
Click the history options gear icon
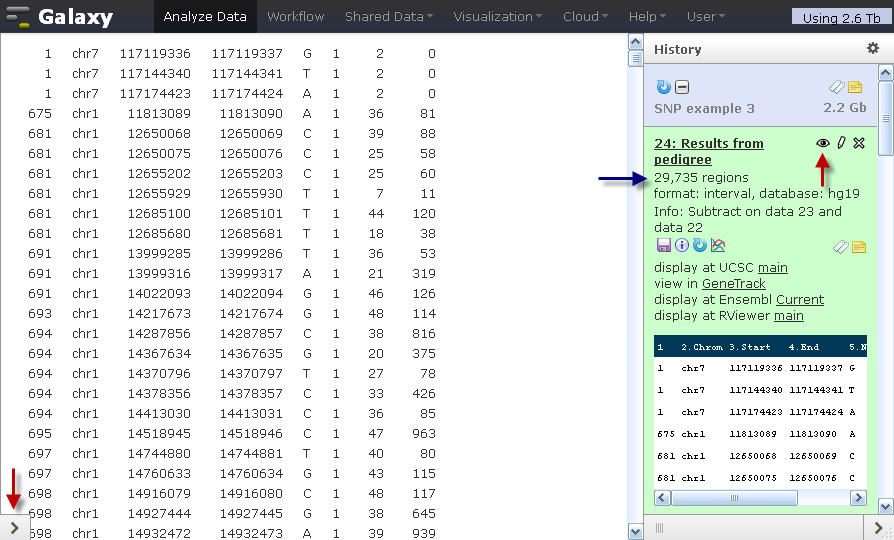click(x=872, y=48)
